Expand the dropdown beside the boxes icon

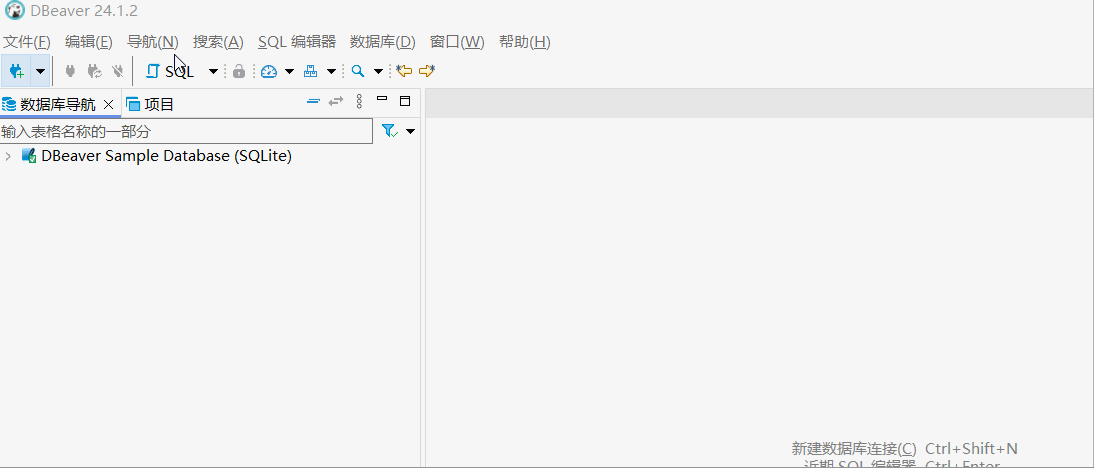click(x=331, y=71)
